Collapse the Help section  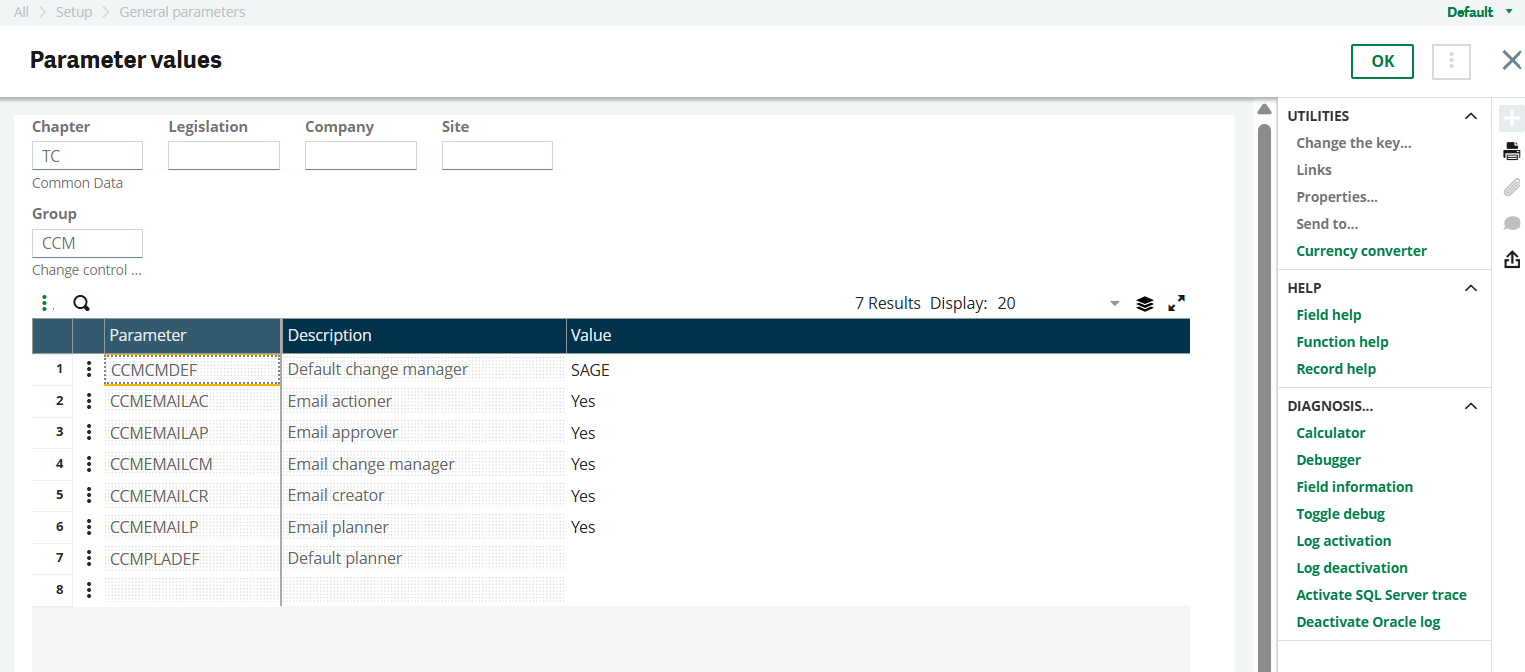pyautogui.click(x=1470, y=288)
